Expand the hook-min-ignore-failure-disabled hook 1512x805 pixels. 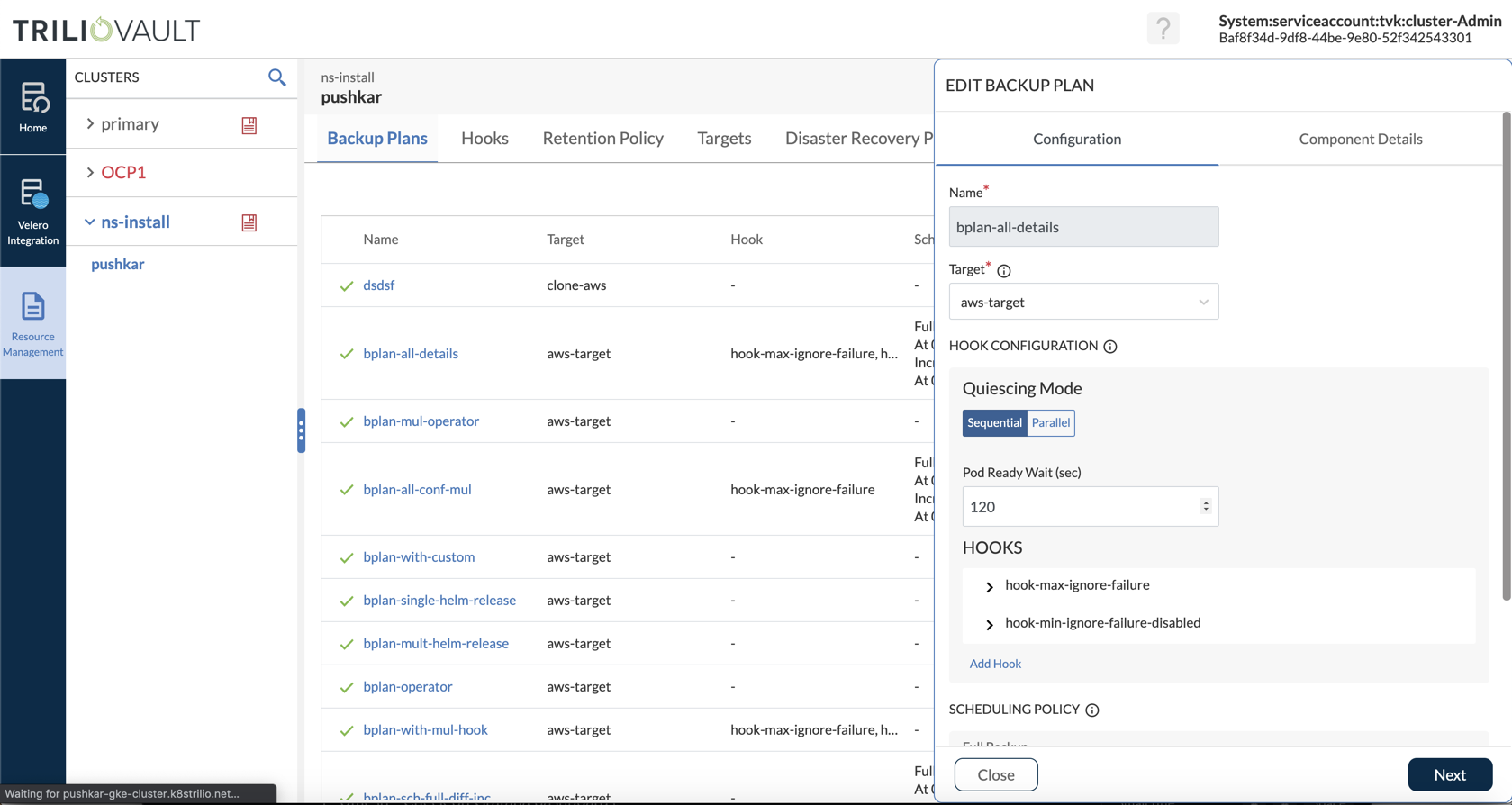990,625
